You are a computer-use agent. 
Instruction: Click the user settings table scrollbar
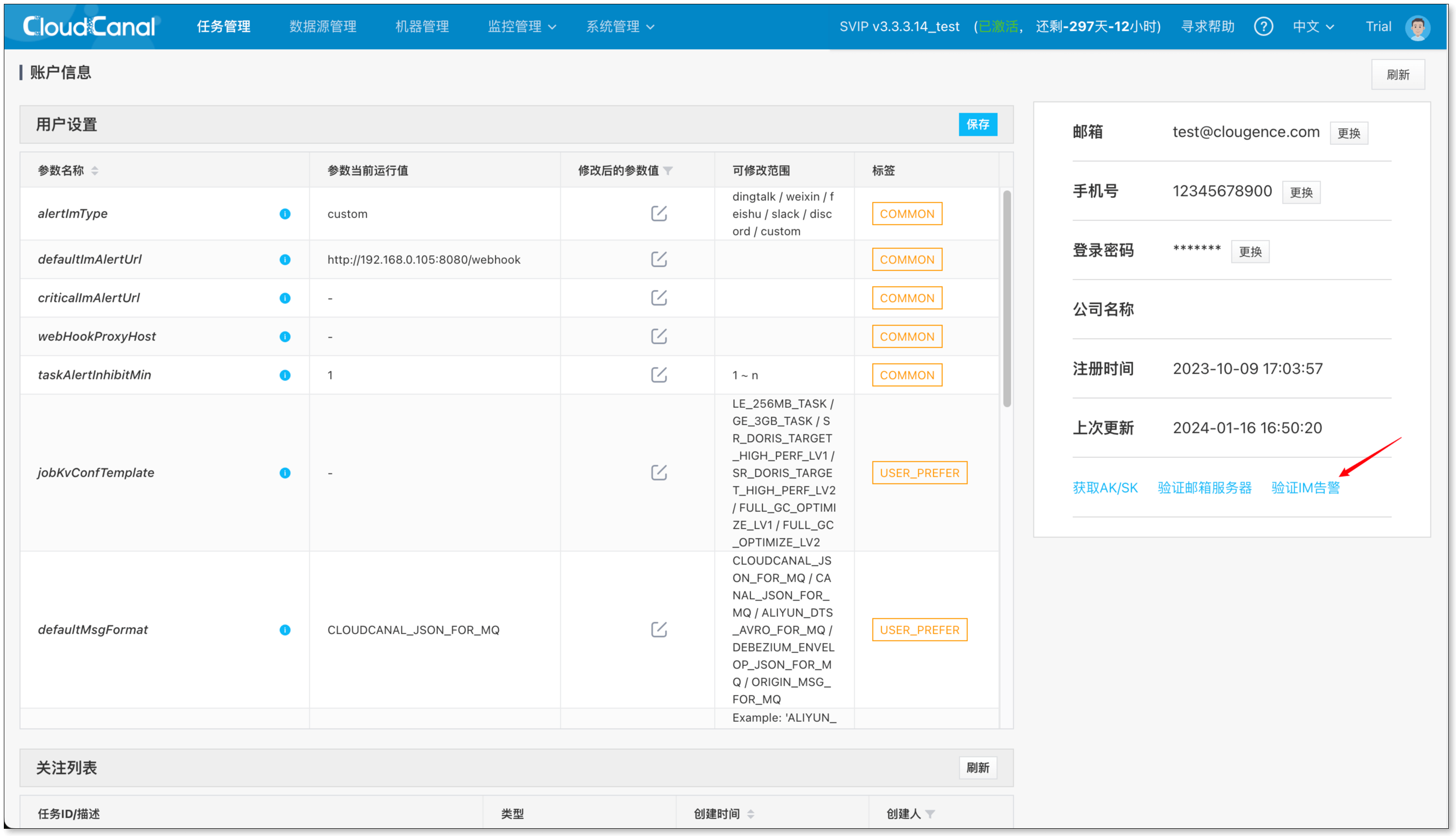coord(1007,299)
